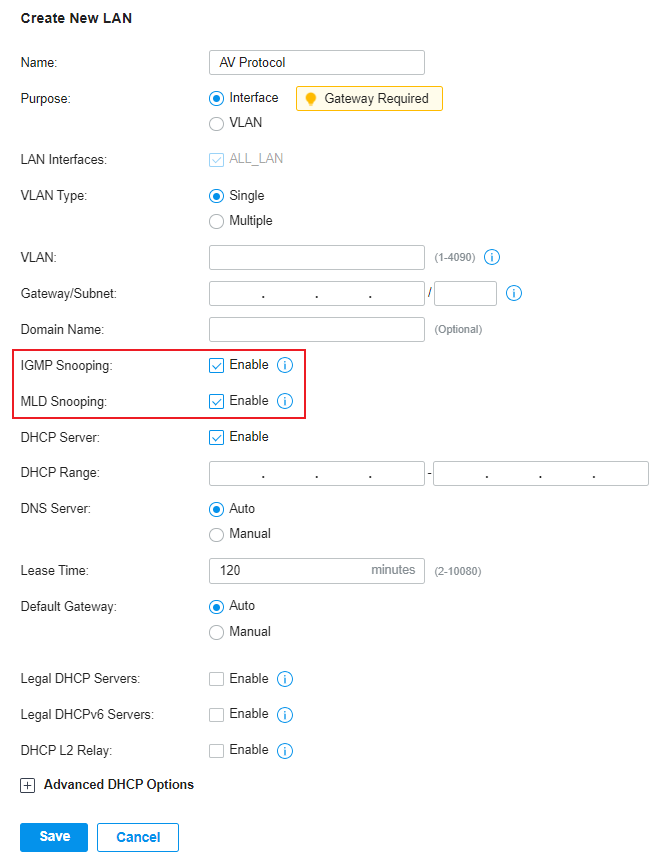
Task: Select Multiple VLAN type
Action: click(x=217, y=221)
